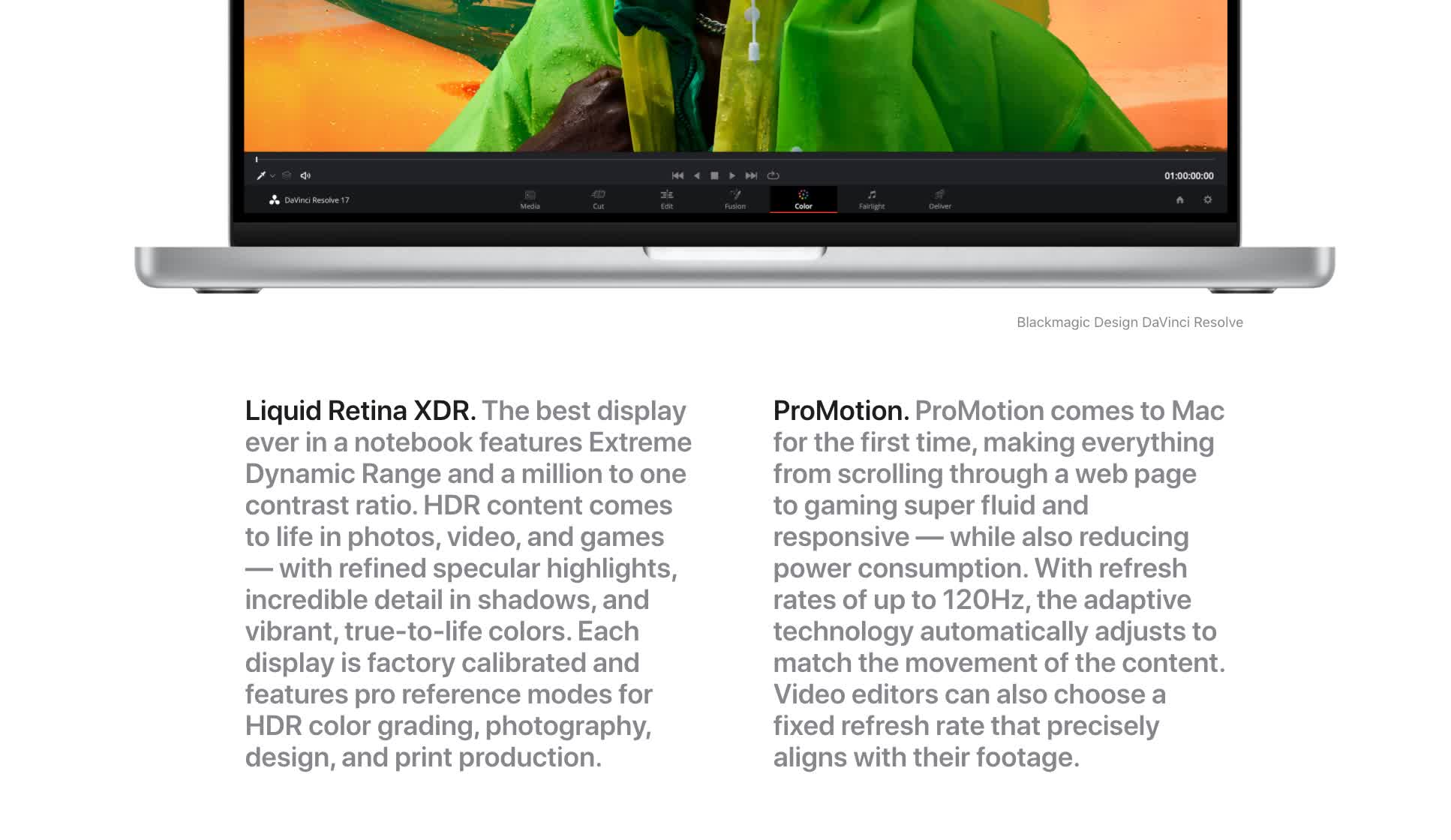Open the Media page

(x=530, y=200)
